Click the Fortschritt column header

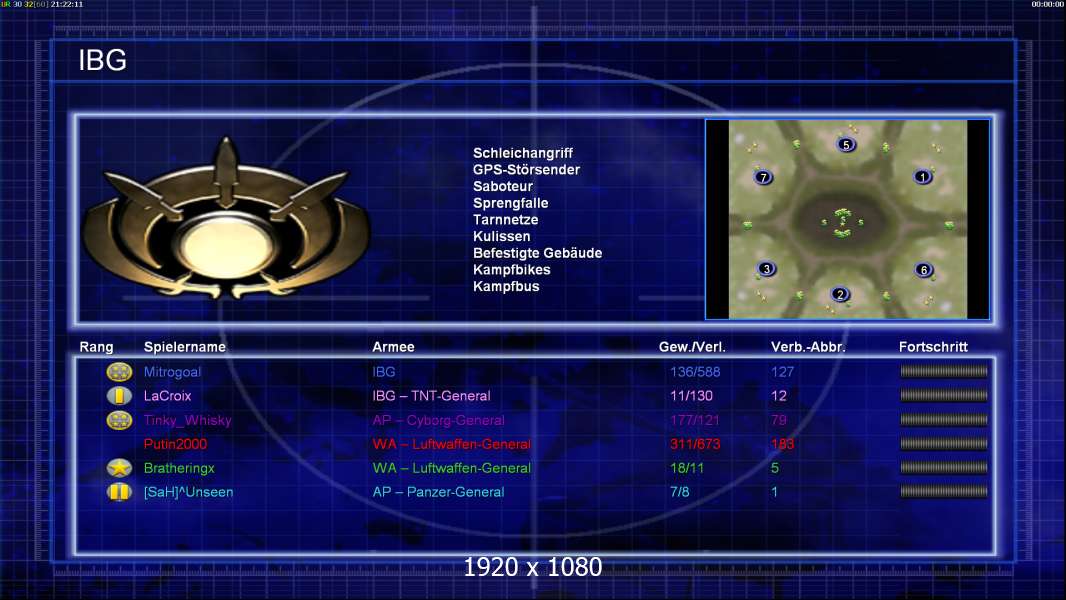(933, 347)
